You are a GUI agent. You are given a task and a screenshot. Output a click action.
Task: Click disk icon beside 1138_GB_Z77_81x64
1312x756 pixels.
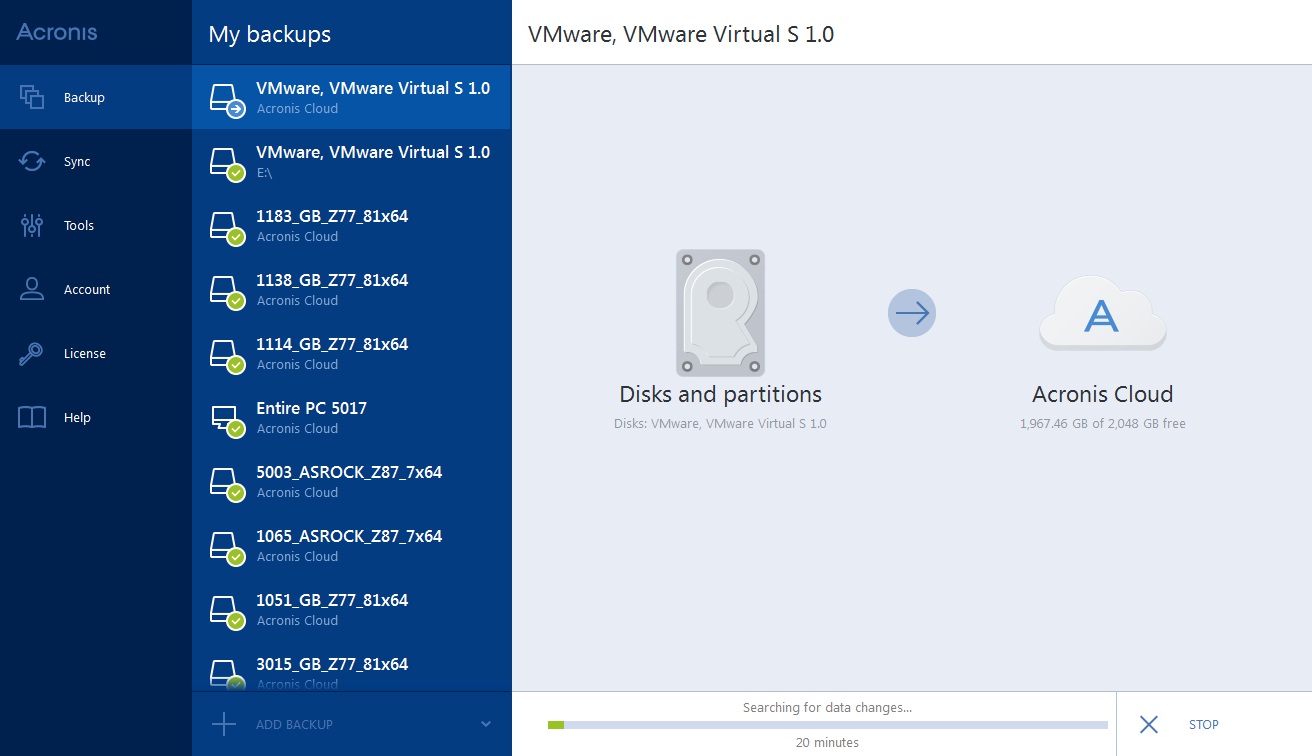click(x=226, y=292)
